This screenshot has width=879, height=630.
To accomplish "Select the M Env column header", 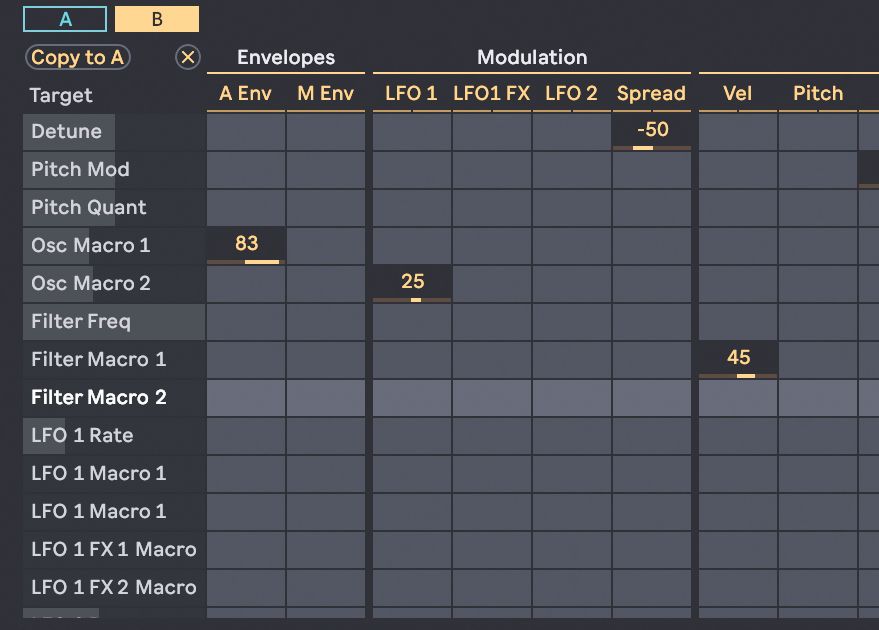I will [x=326, y=94].
